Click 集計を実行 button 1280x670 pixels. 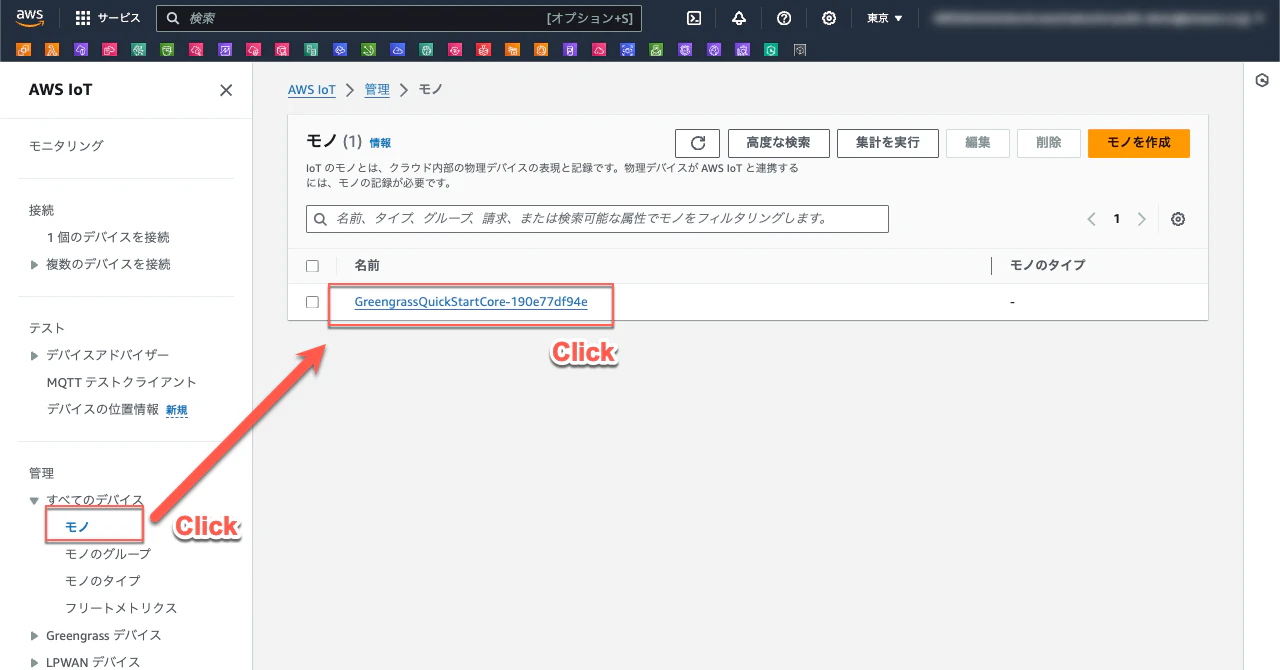[x=888, y=143]
